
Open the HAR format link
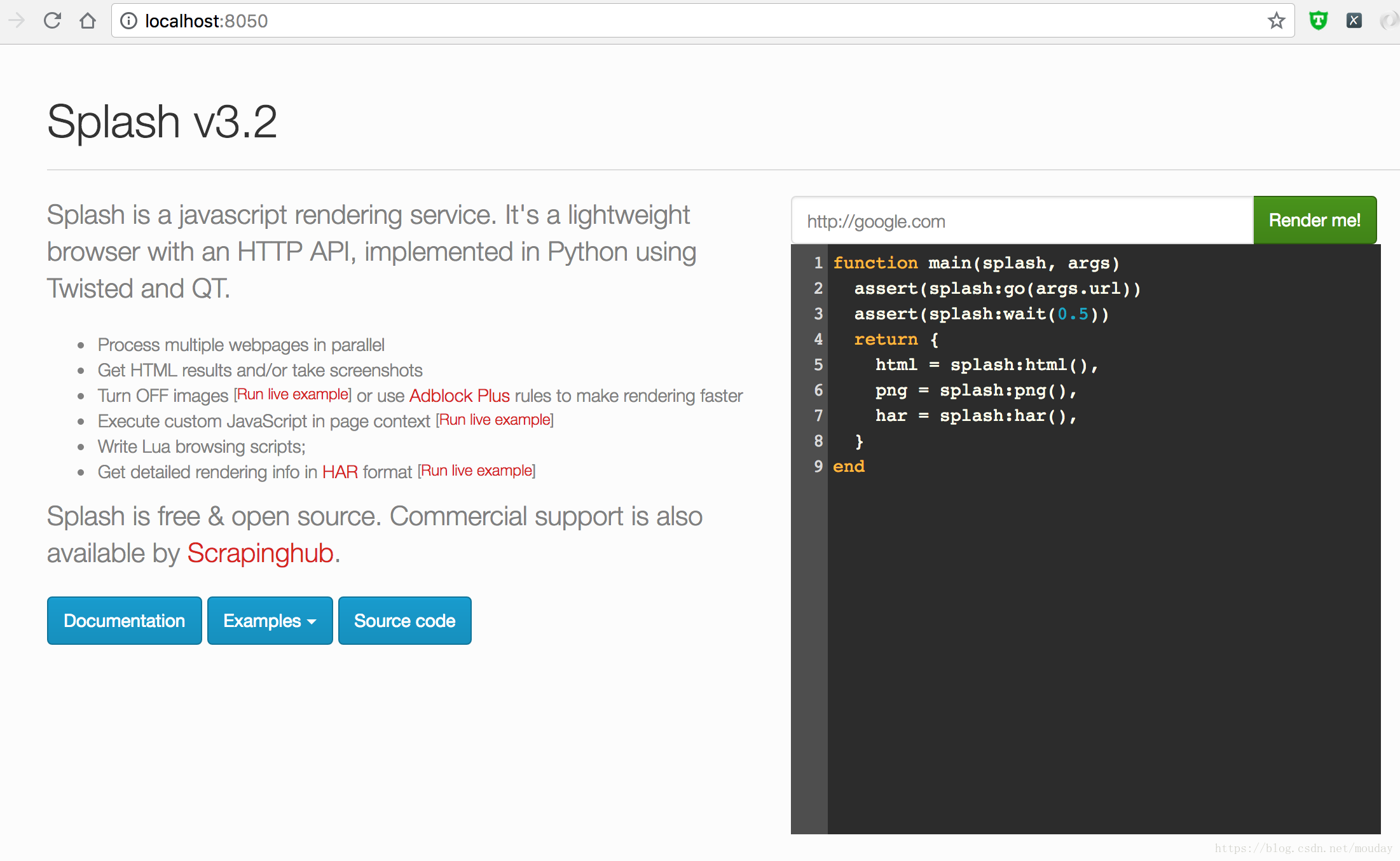(340, 472)
